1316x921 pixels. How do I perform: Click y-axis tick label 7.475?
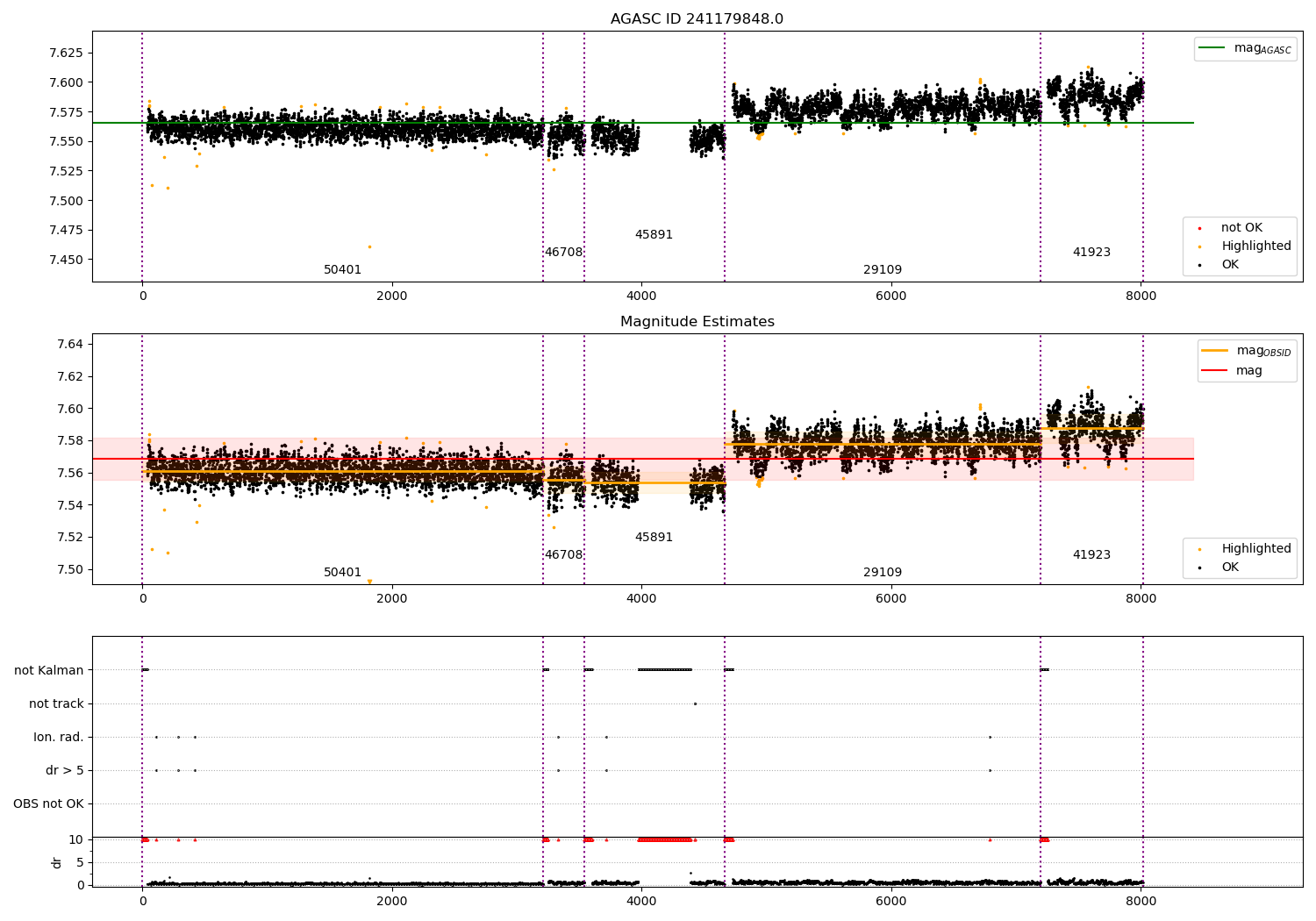[x=66, y=231]
